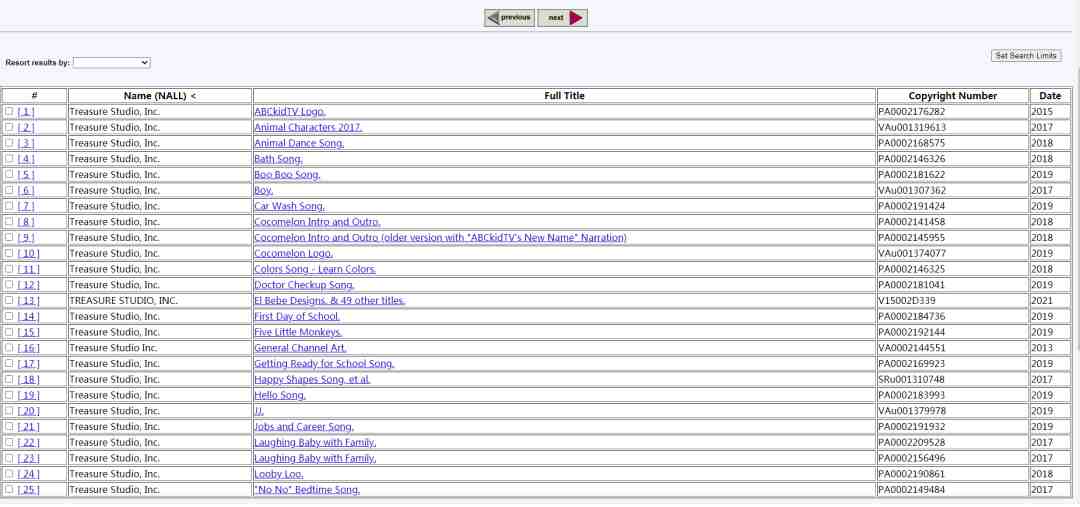The image size is (1080, 507).
Task: Open Happy Shapes Song, et al. link
Action: [312, 380]
